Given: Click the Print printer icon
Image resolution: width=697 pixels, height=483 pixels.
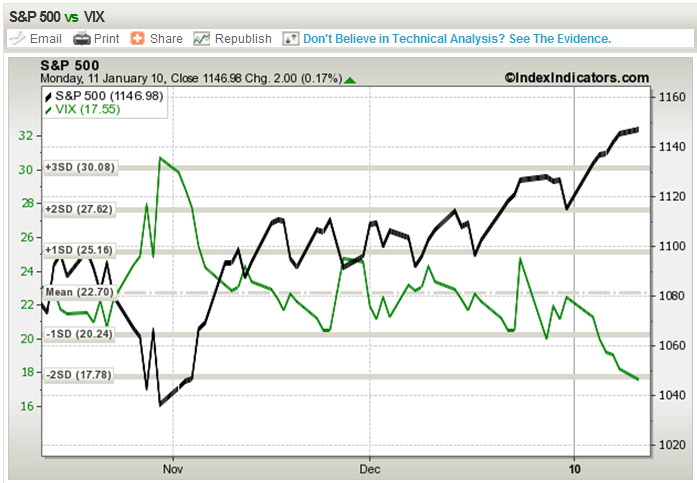Looking at the screenshot, I should 82,39.
